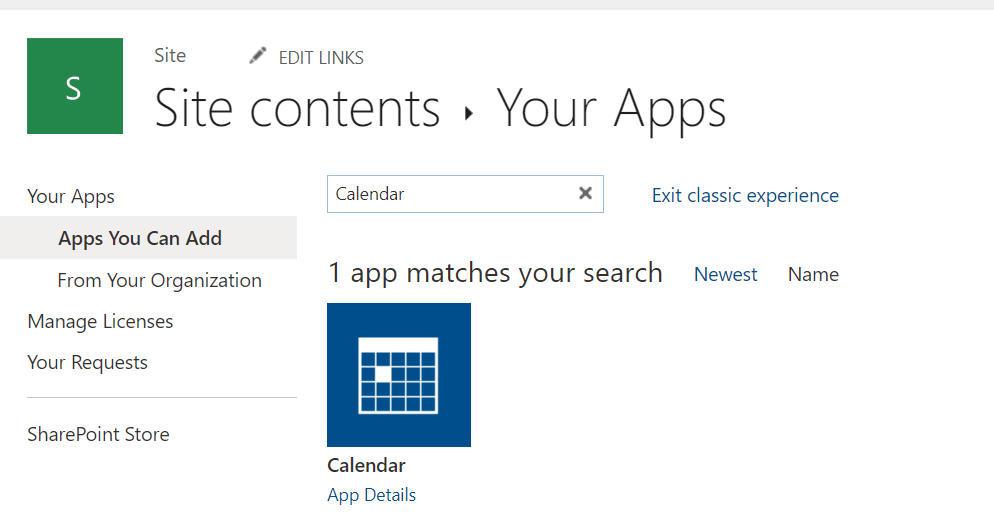Click the Calendar app name label
The width and height of the screenshot is (994, 514).
click(366, 466)
